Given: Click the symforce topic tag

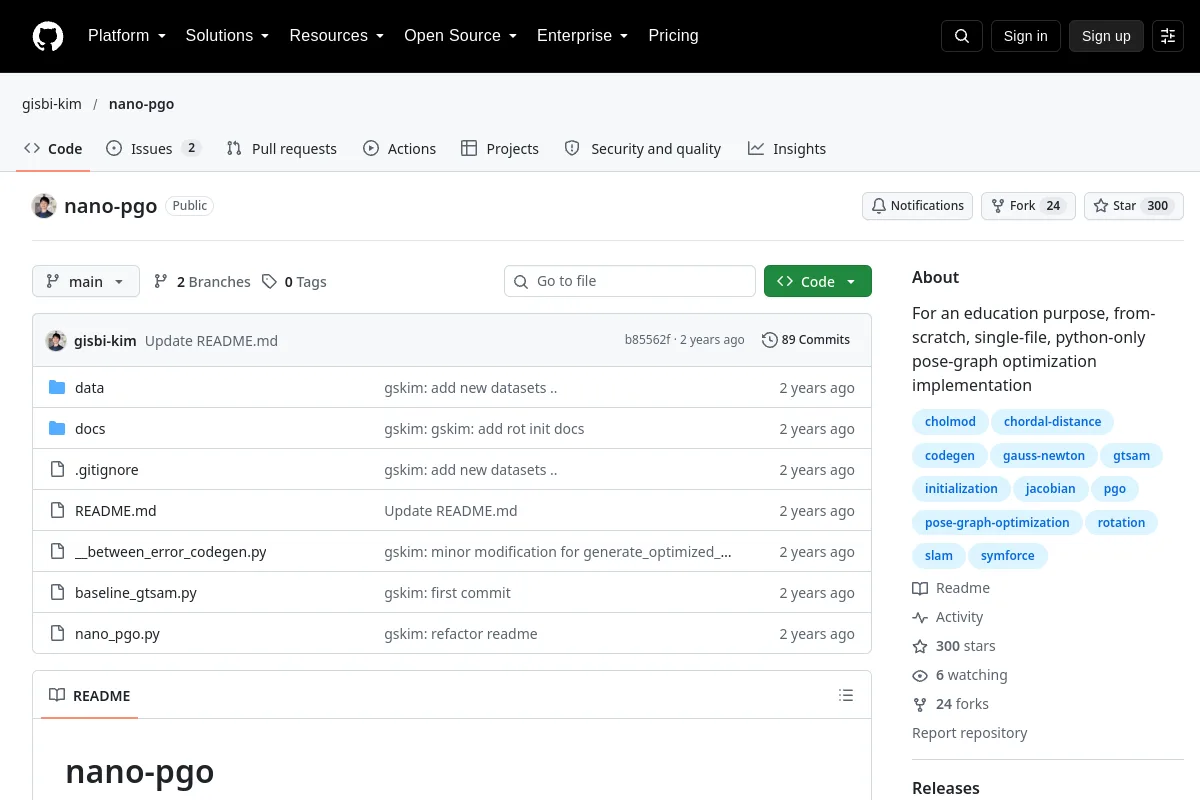Looking at the screenshot, I should coord(1008,556).
